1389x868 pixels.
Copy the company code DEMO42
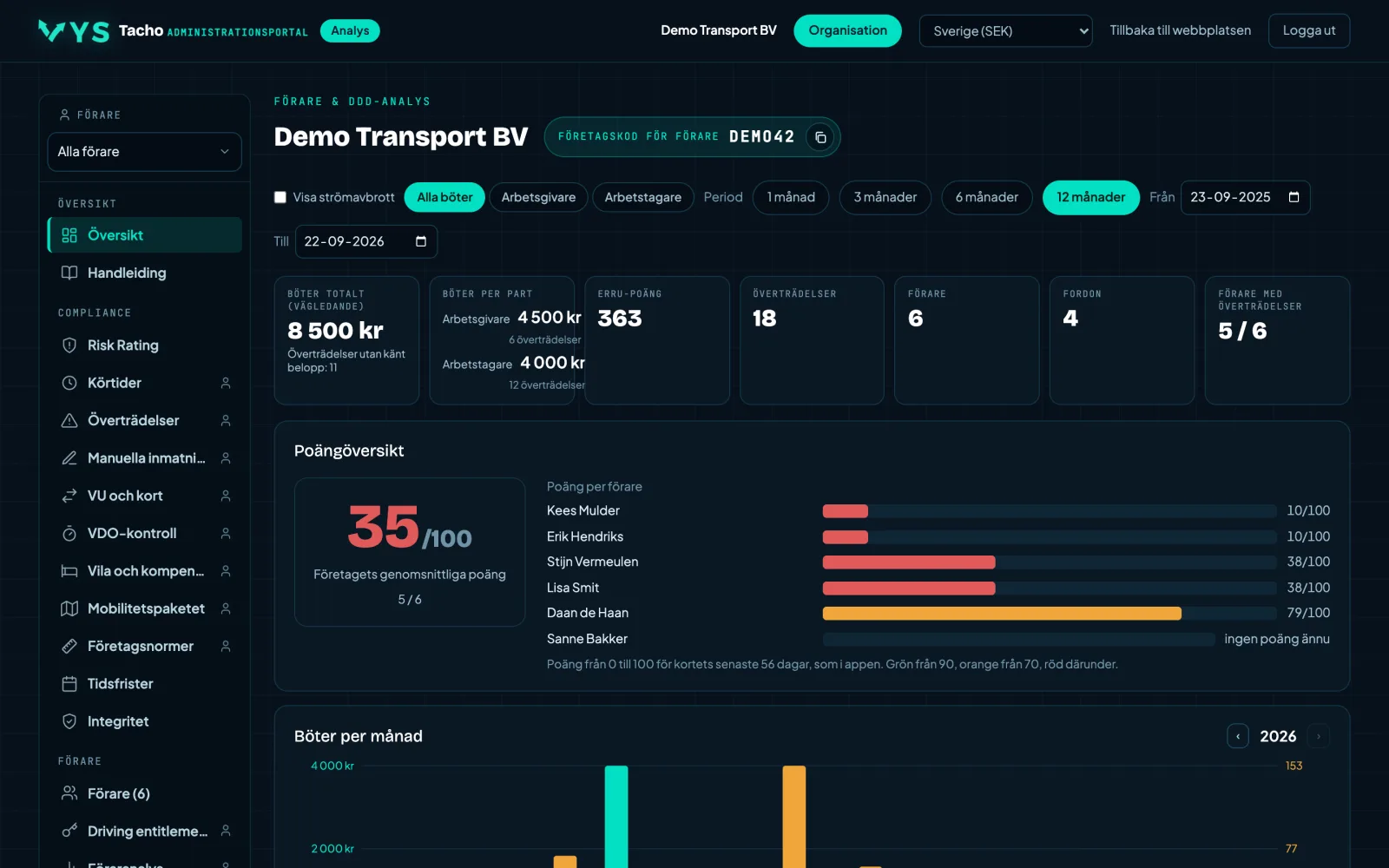point(820,137)
